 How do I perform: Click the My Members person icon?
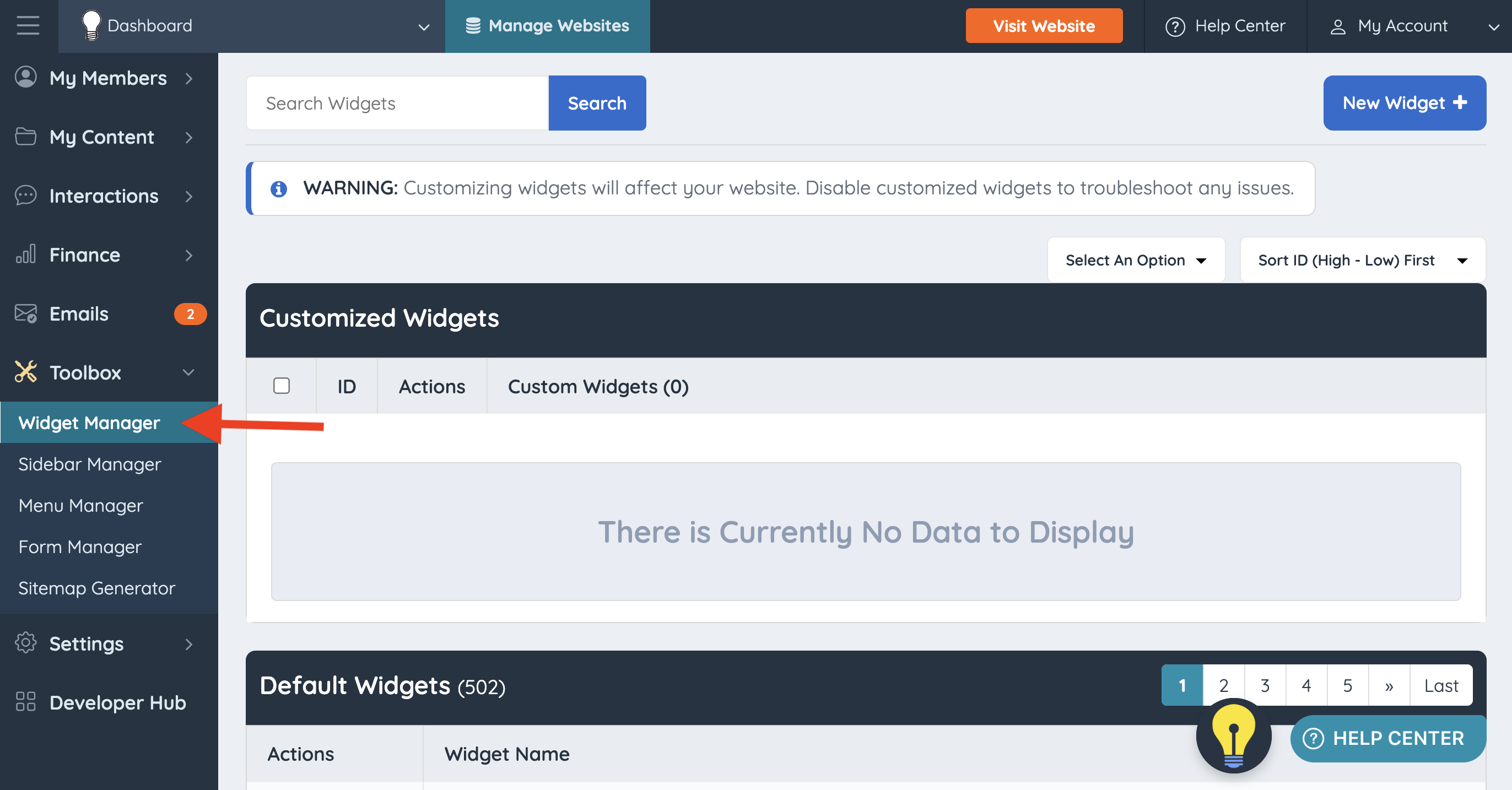(x=25, y=78)
